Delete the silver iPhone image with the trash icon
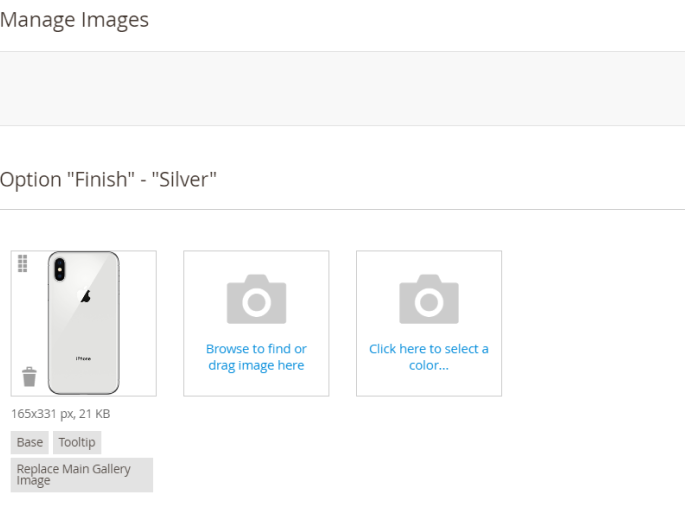 [x=29, y=377]
